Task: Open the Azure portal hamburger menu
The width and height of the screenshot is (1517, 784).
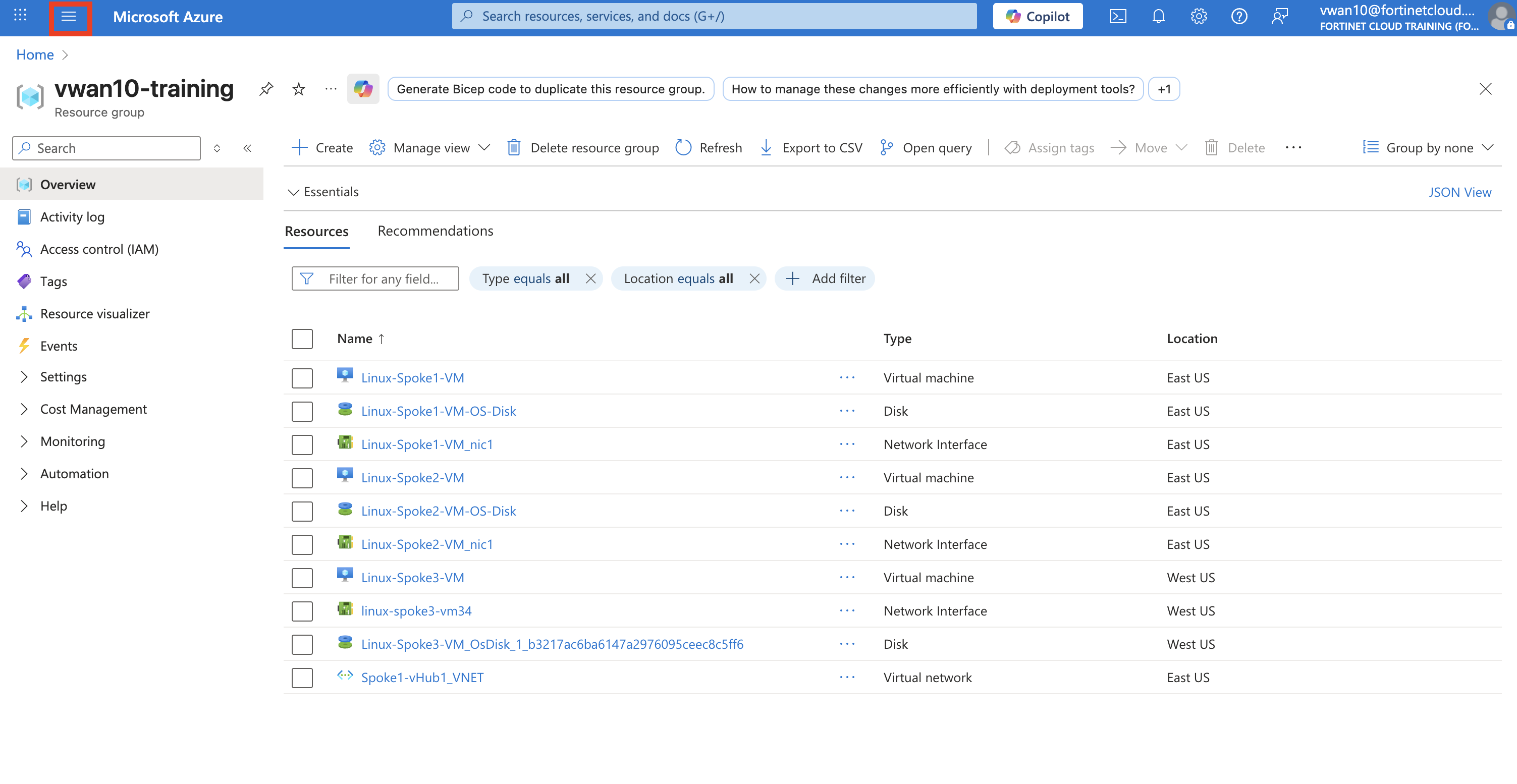Action: coord(69,17)
